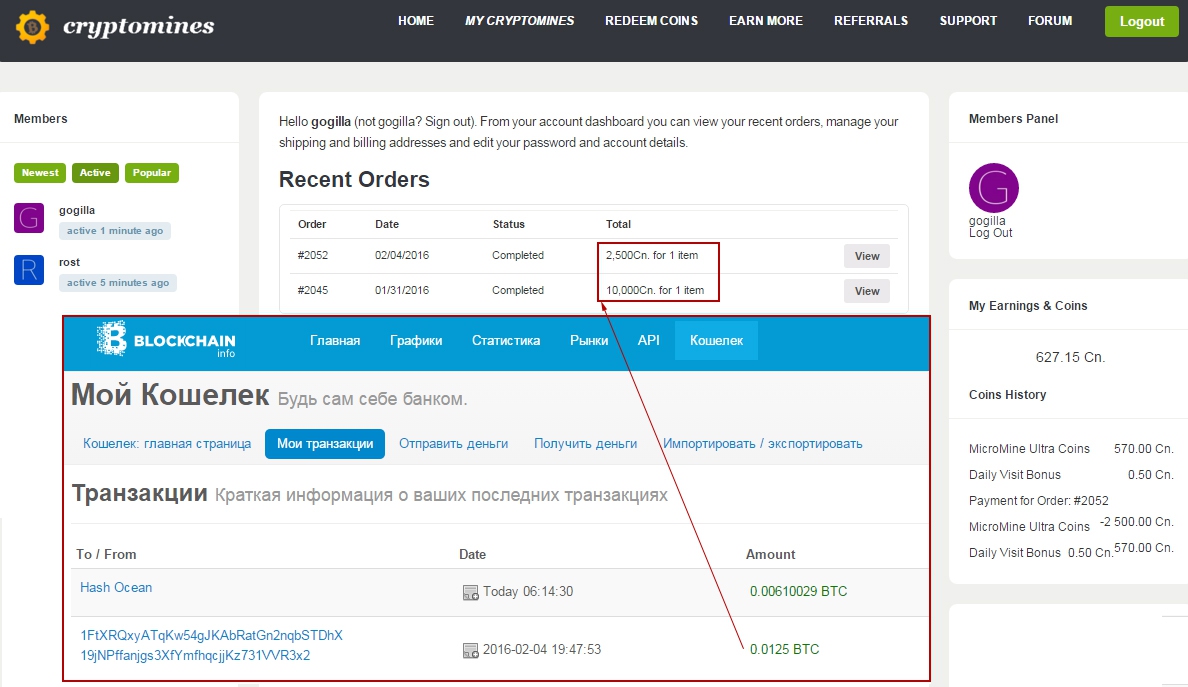
Task: Click the 0.00610029 BTC amount
Action: coord(799,592)
